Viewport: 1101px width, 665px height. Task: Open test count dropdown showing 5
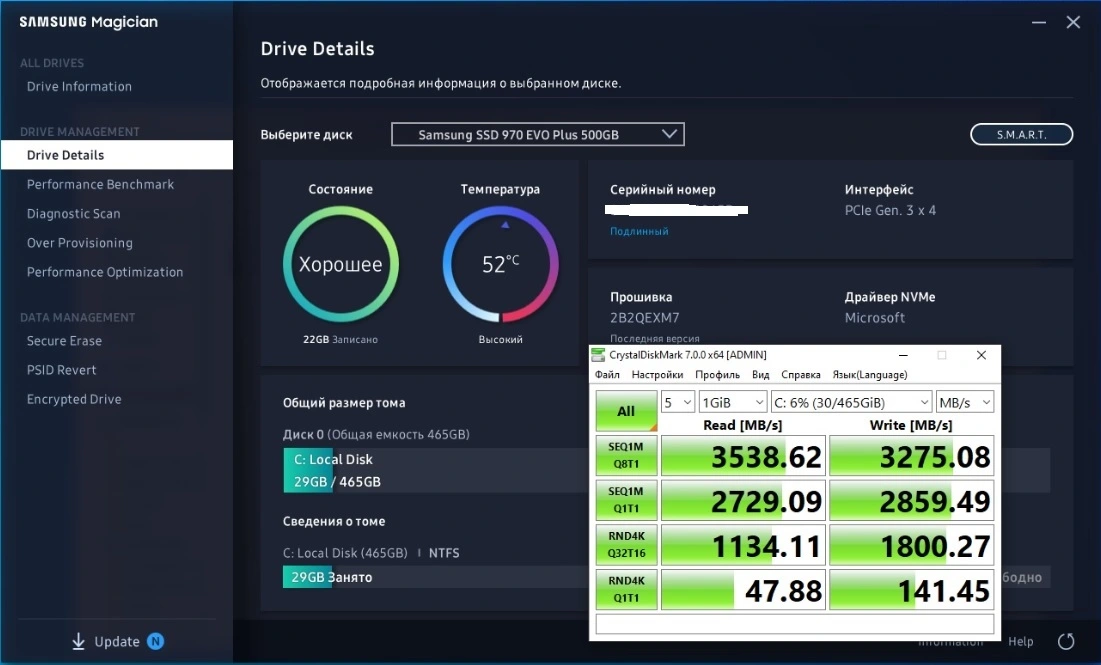tap(678, 402)
